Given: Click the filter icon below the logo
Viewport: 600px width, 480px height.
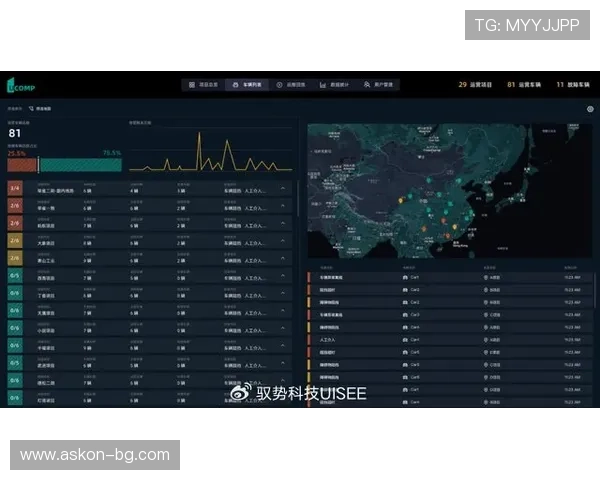Looking at the screenshot, I should pyautogui.click(x=31, y=108).
